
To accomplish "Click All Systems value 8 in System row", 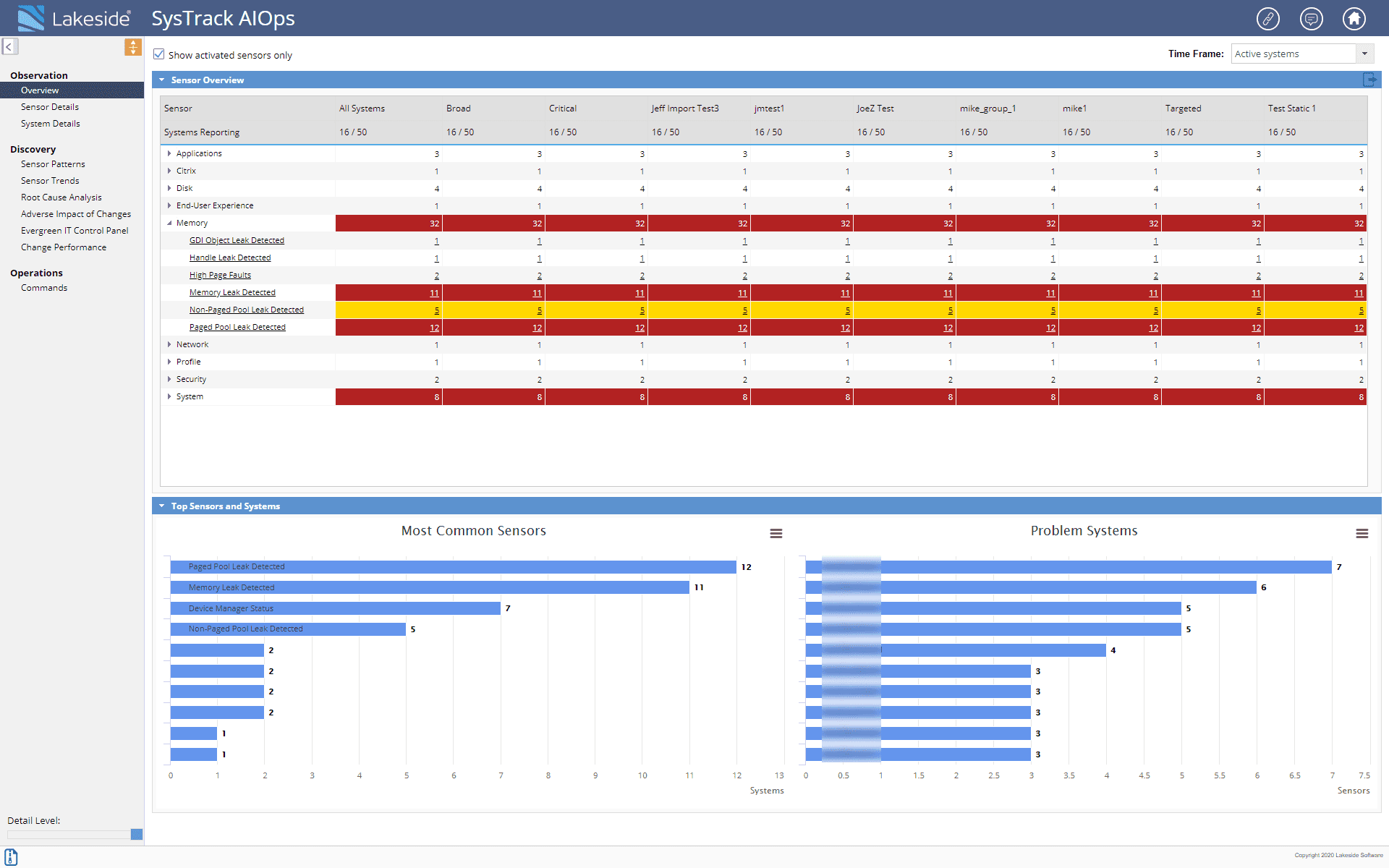I will pyautogui.click(x=437, y=397).
